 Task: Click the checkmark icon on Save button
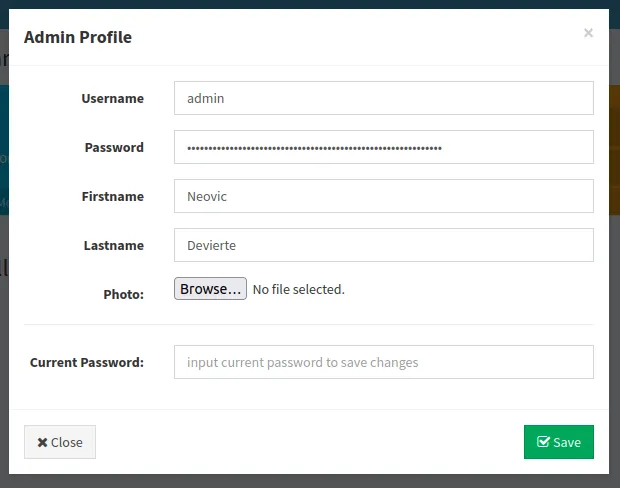543,442
